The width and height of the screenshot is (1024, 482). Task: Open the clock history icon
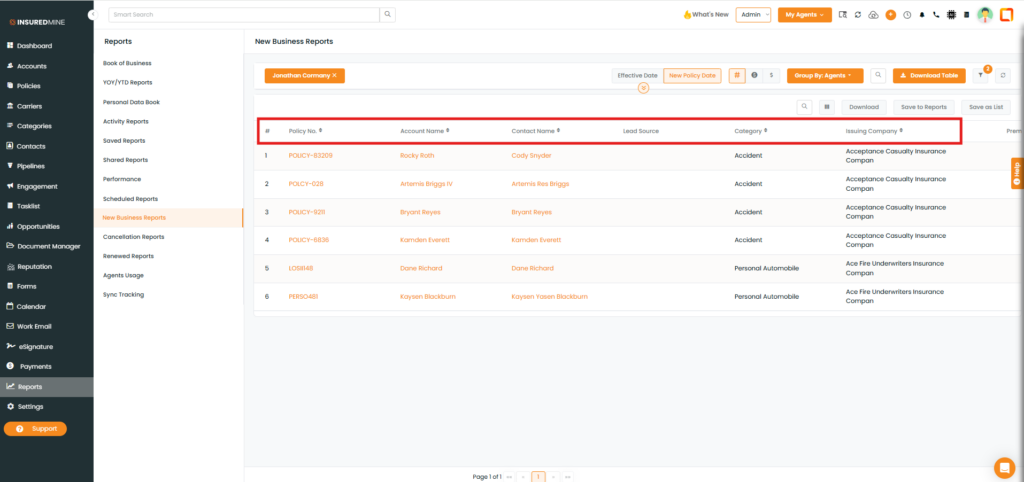(x=906, y=15)
